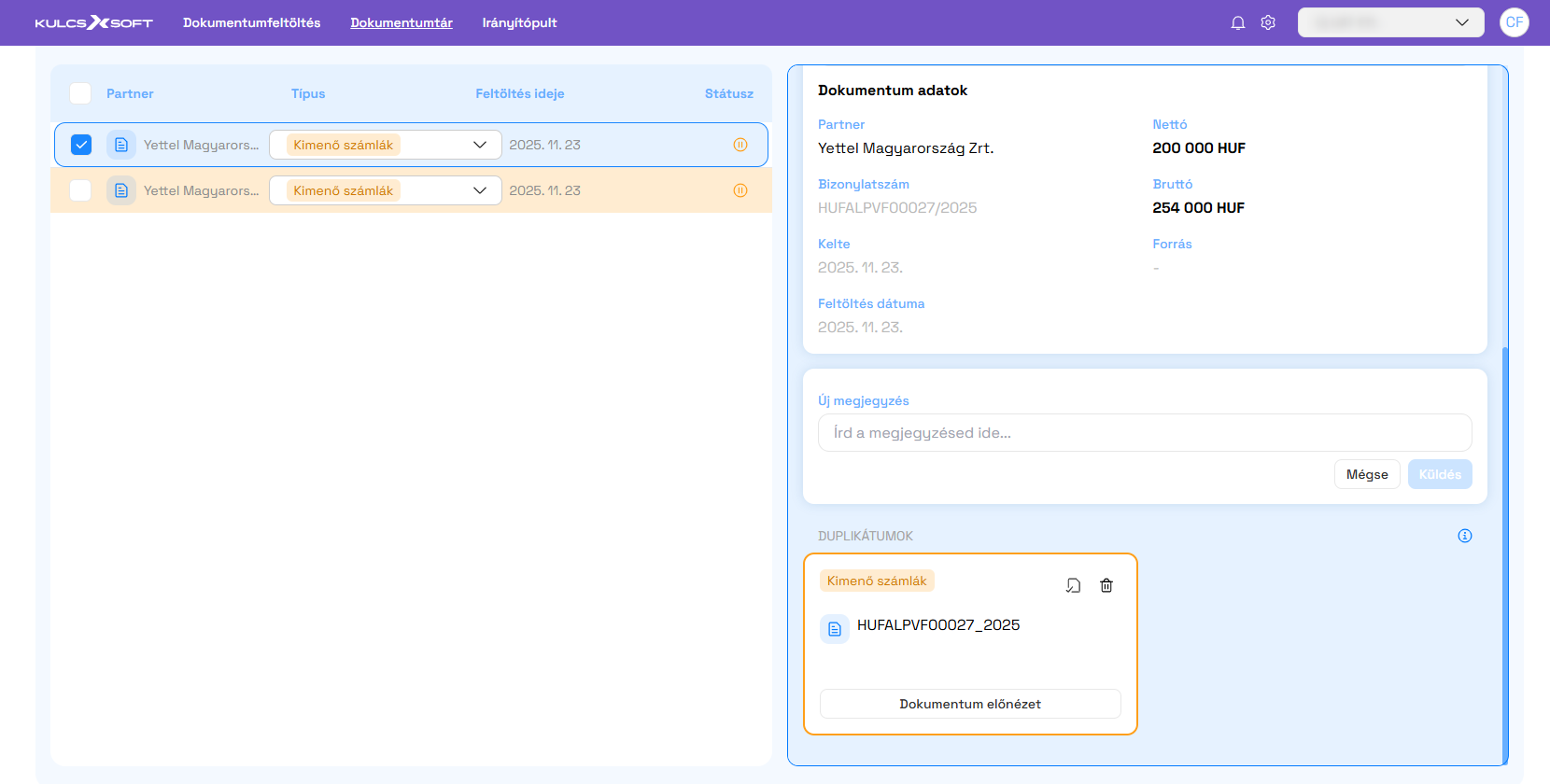Click Mégse to cancel the note

1367,474
